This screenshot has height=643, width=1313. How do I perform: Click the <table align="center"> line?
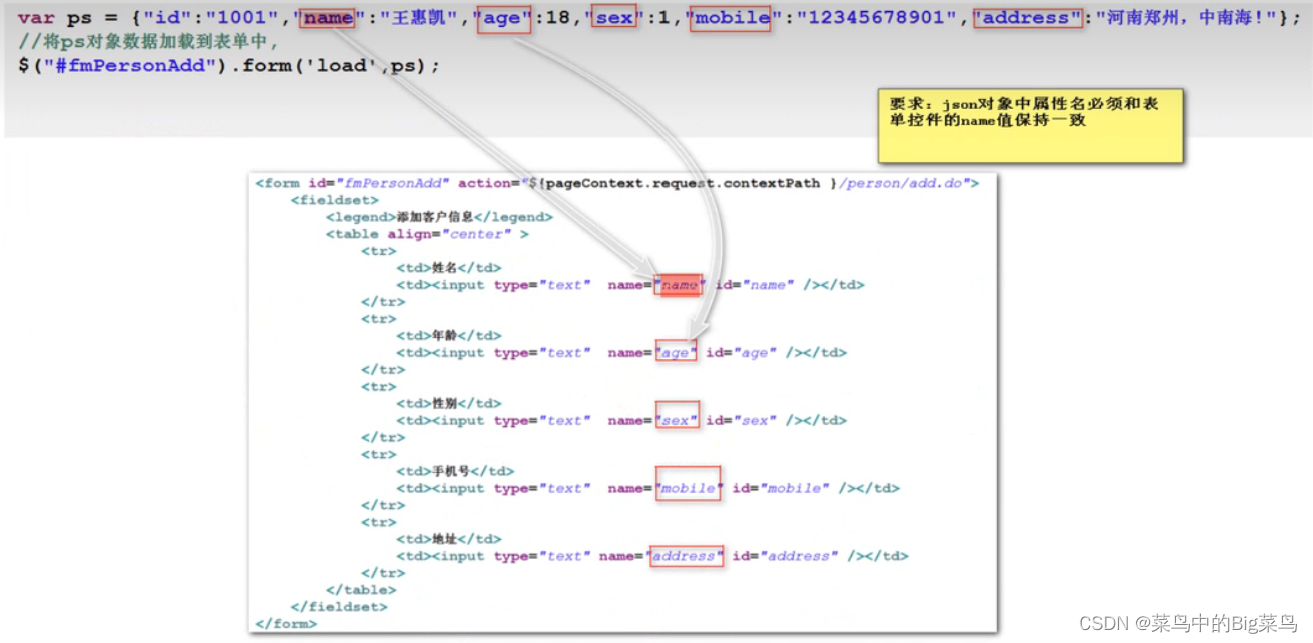(x=427, y=234)
